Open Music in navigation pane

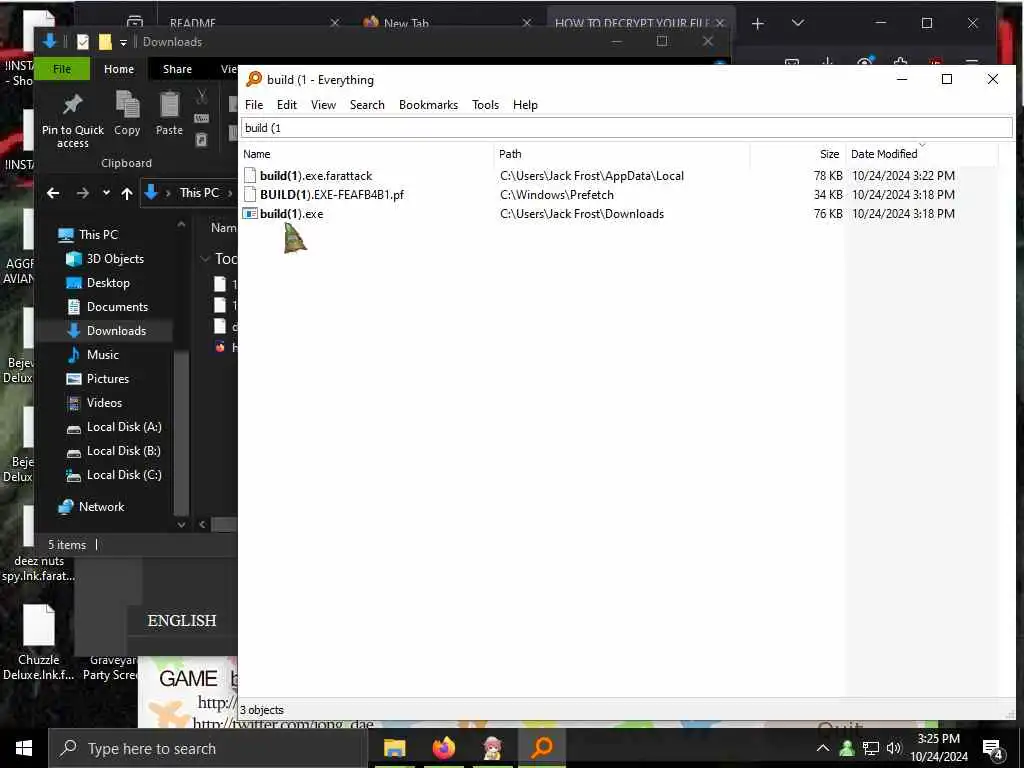tap(103, 355)
